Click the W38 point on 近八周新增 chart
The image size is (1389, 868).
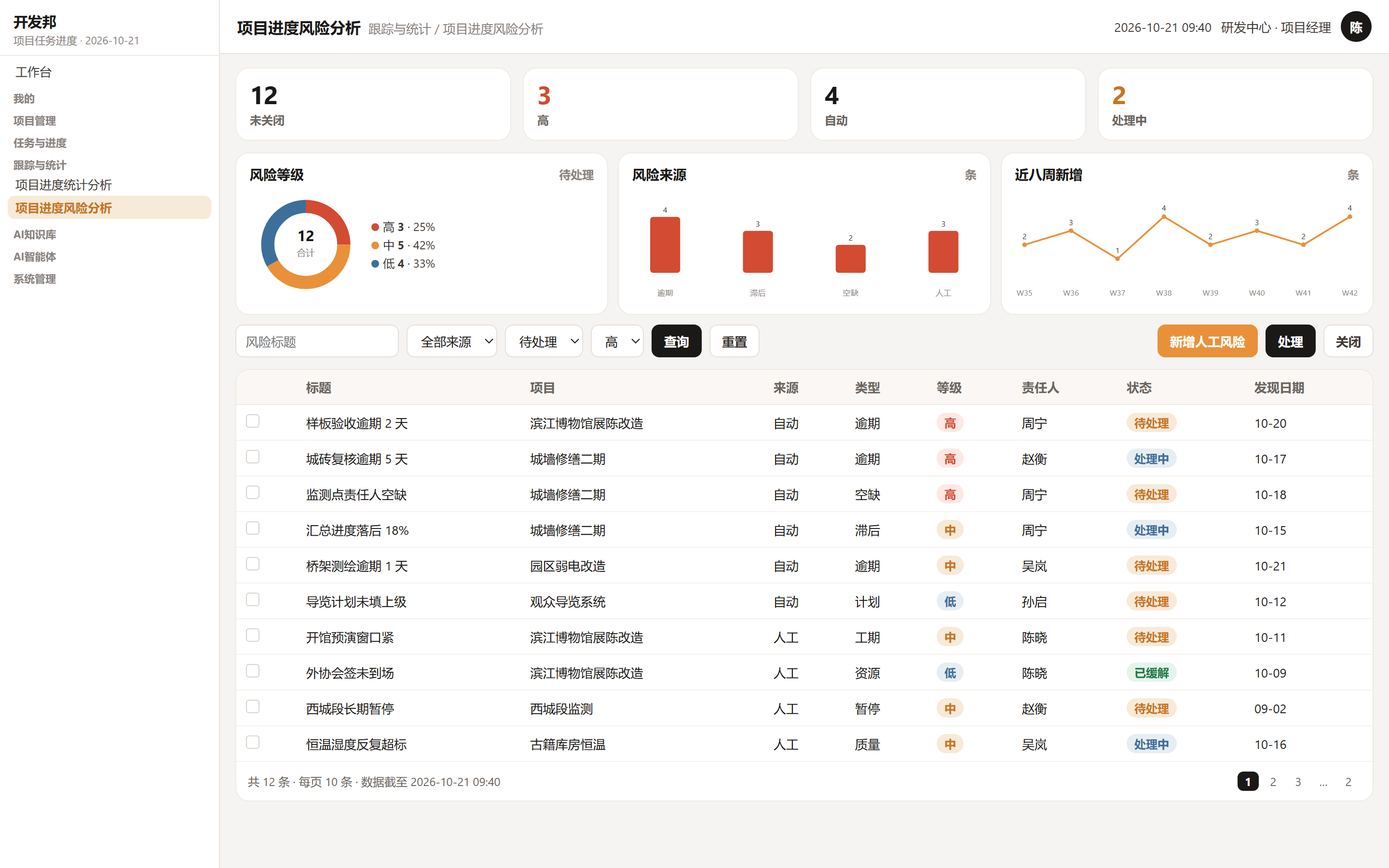point(1163,217)
